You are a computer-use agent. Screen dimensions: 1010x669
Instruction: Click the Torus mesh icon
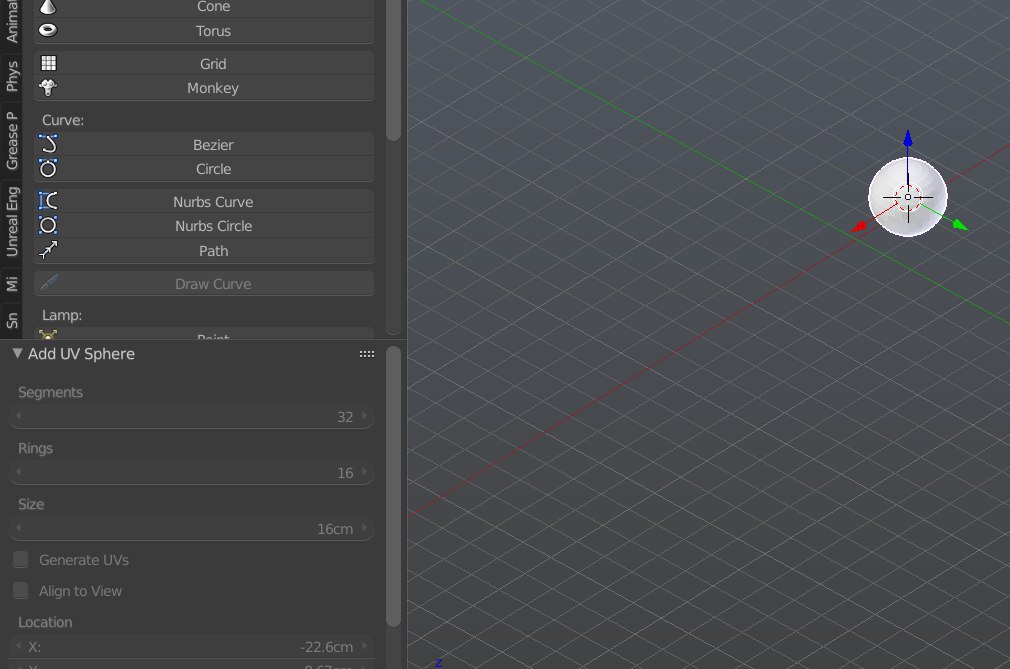48,30
